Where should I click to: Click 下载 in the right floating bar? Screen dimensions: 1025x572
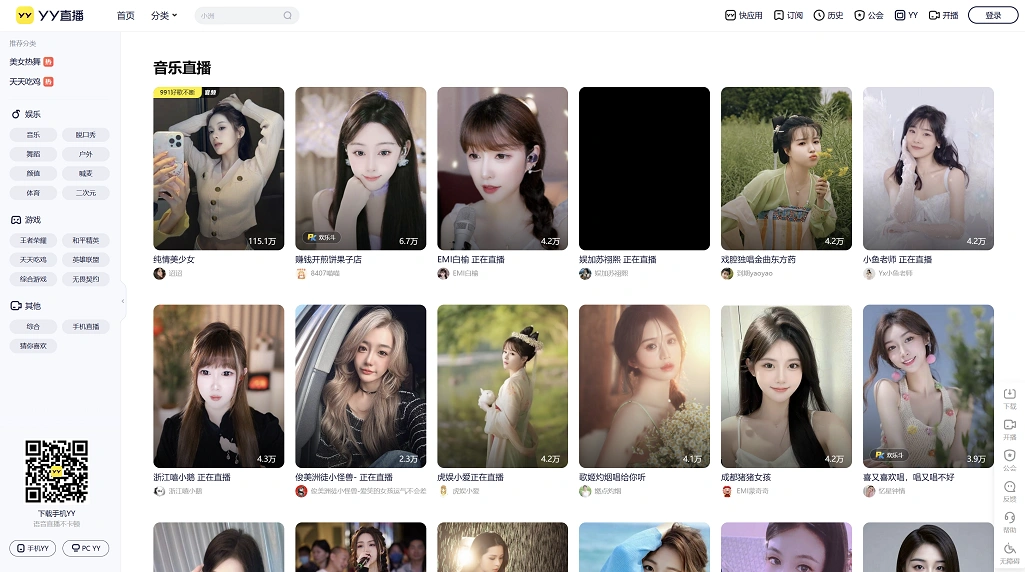1009,398
